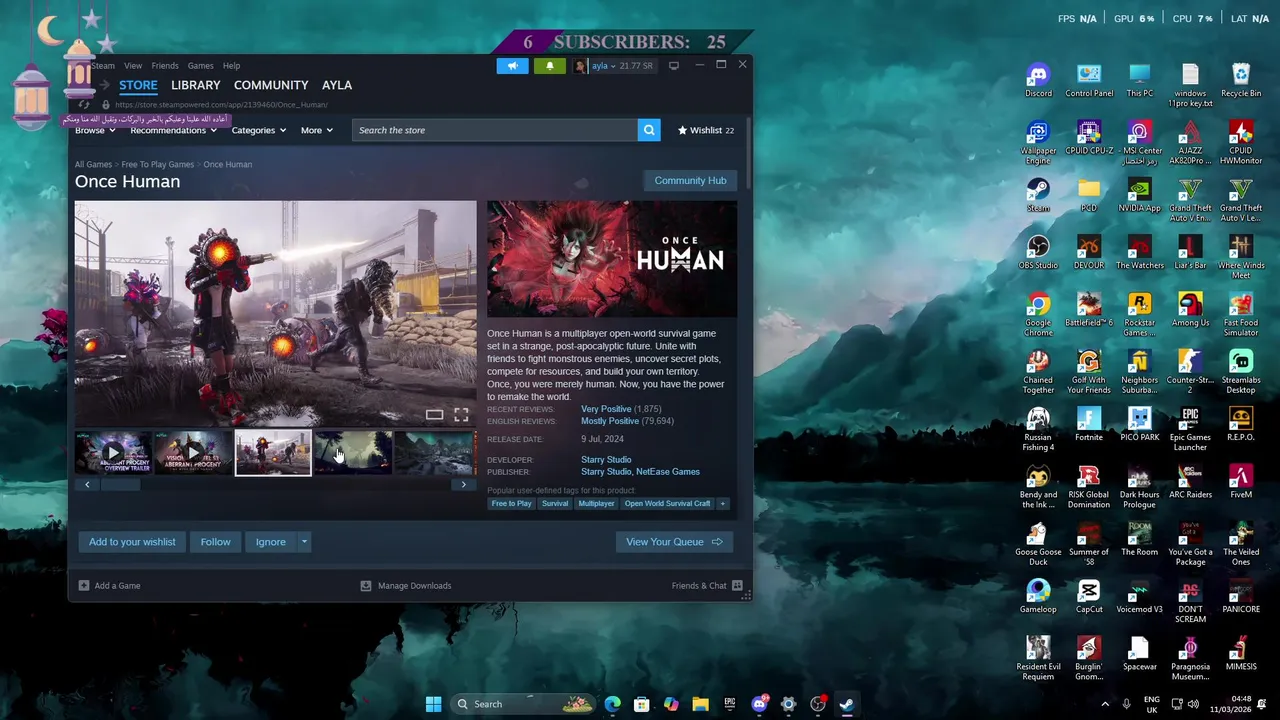The width and height of the screenshot is (1280, 720).
Task: Switch to the COMMUNITY tab
Action: 271,85
